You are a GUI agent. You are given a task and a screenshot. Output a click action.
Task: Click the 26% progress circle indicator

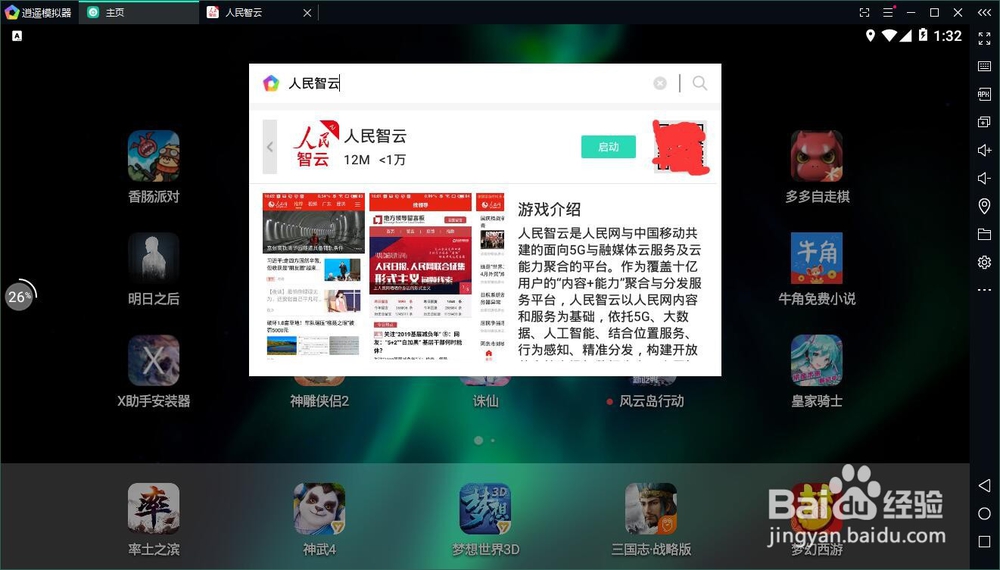pos(20,296)
